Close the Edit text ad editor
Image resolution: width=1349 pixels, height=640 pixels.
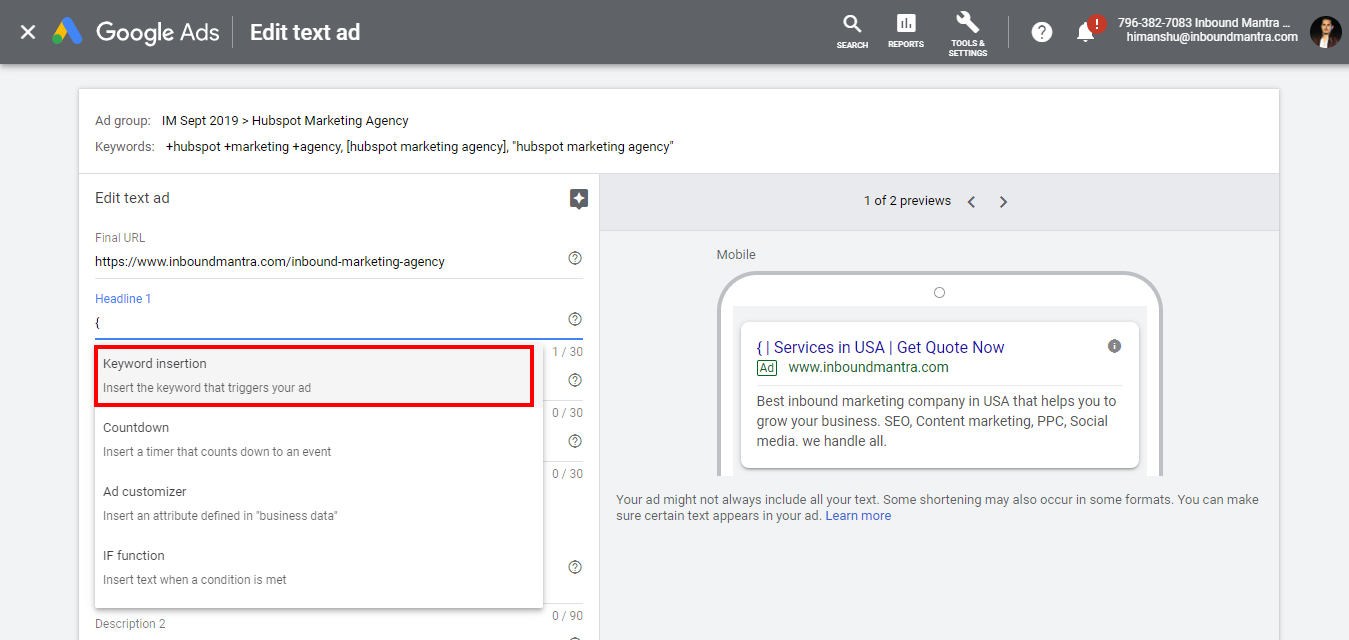click(28, 32)
